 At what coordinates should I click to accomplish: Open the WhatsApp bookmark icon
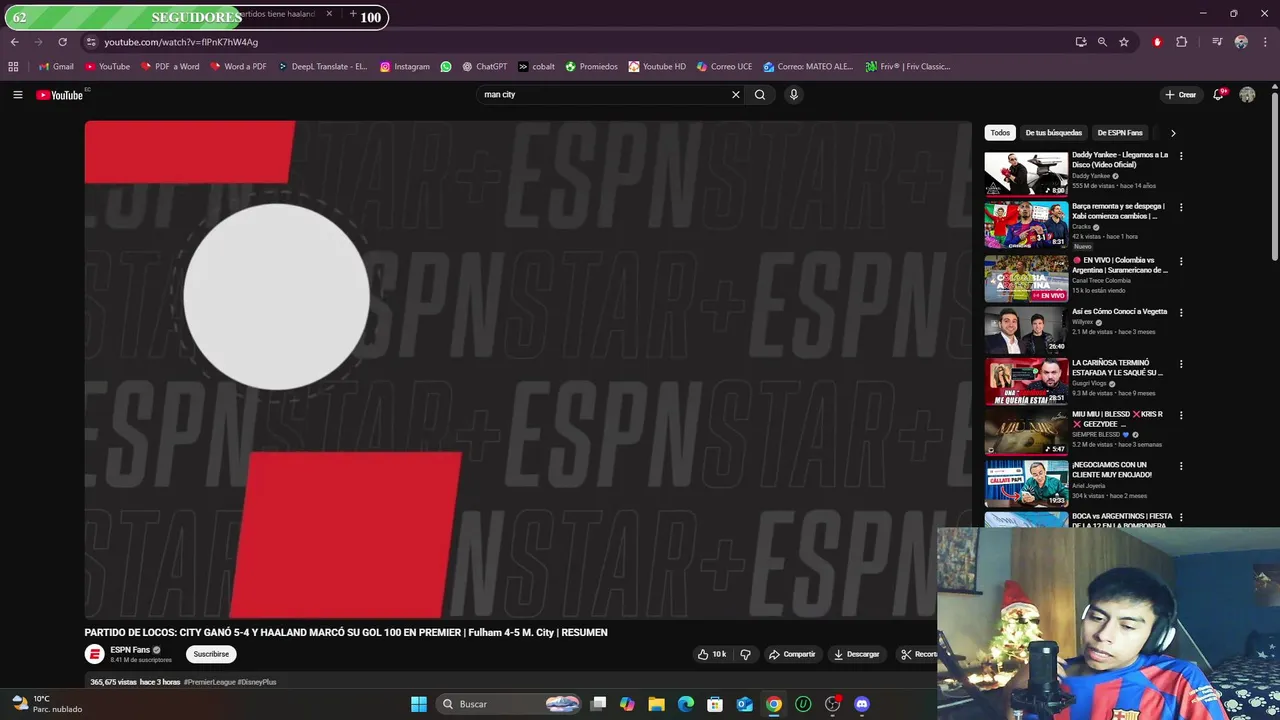coord(446,67)
